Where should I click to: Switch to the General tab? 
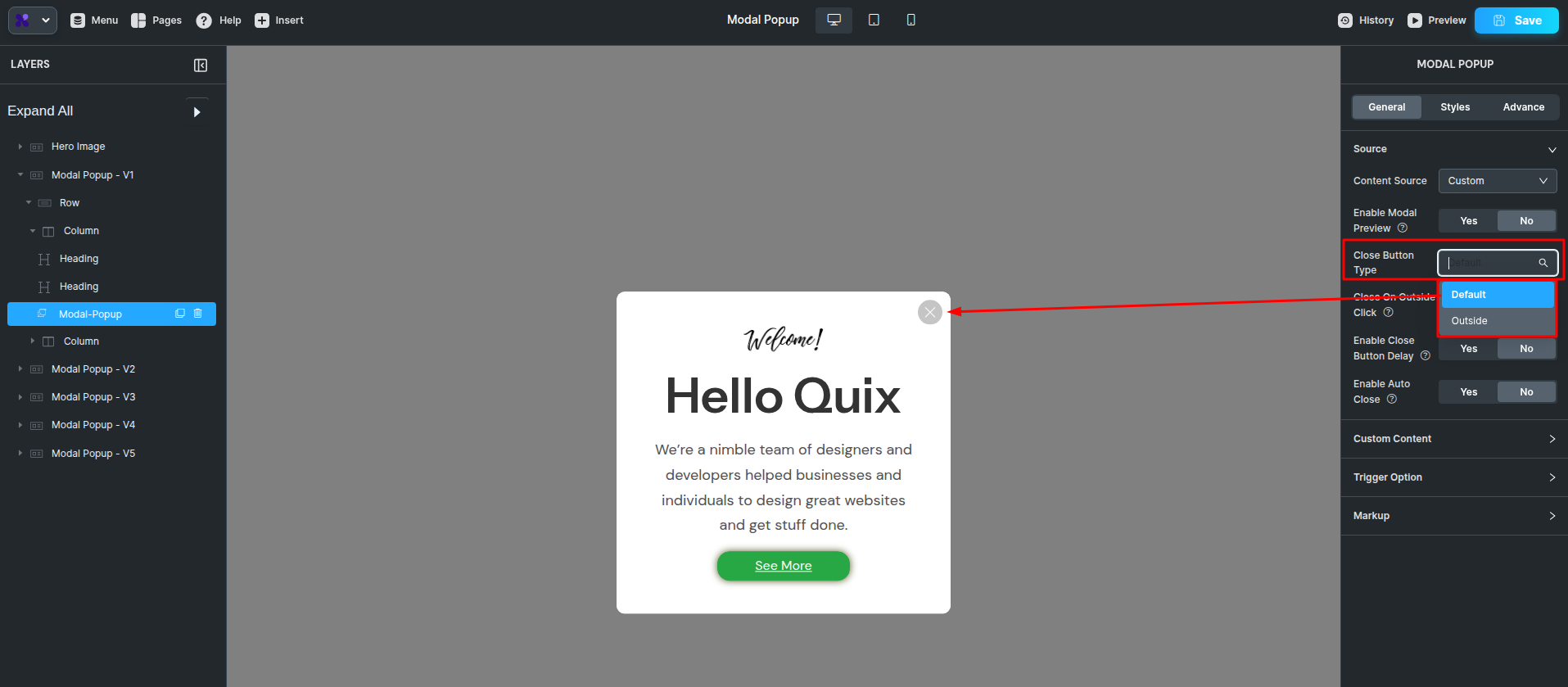coord(1386,107)
